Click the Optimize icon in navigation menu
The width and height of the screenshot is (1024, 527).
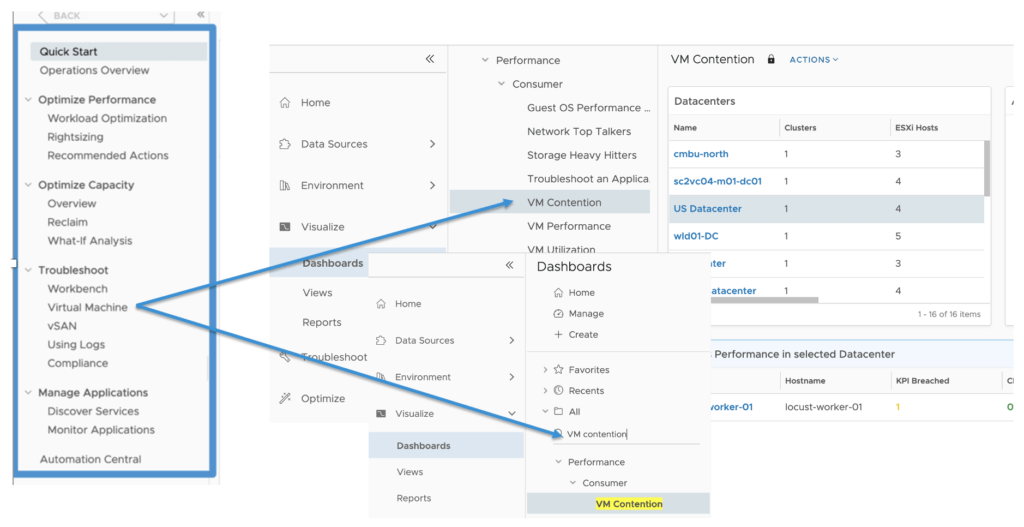tap(285, 398)
